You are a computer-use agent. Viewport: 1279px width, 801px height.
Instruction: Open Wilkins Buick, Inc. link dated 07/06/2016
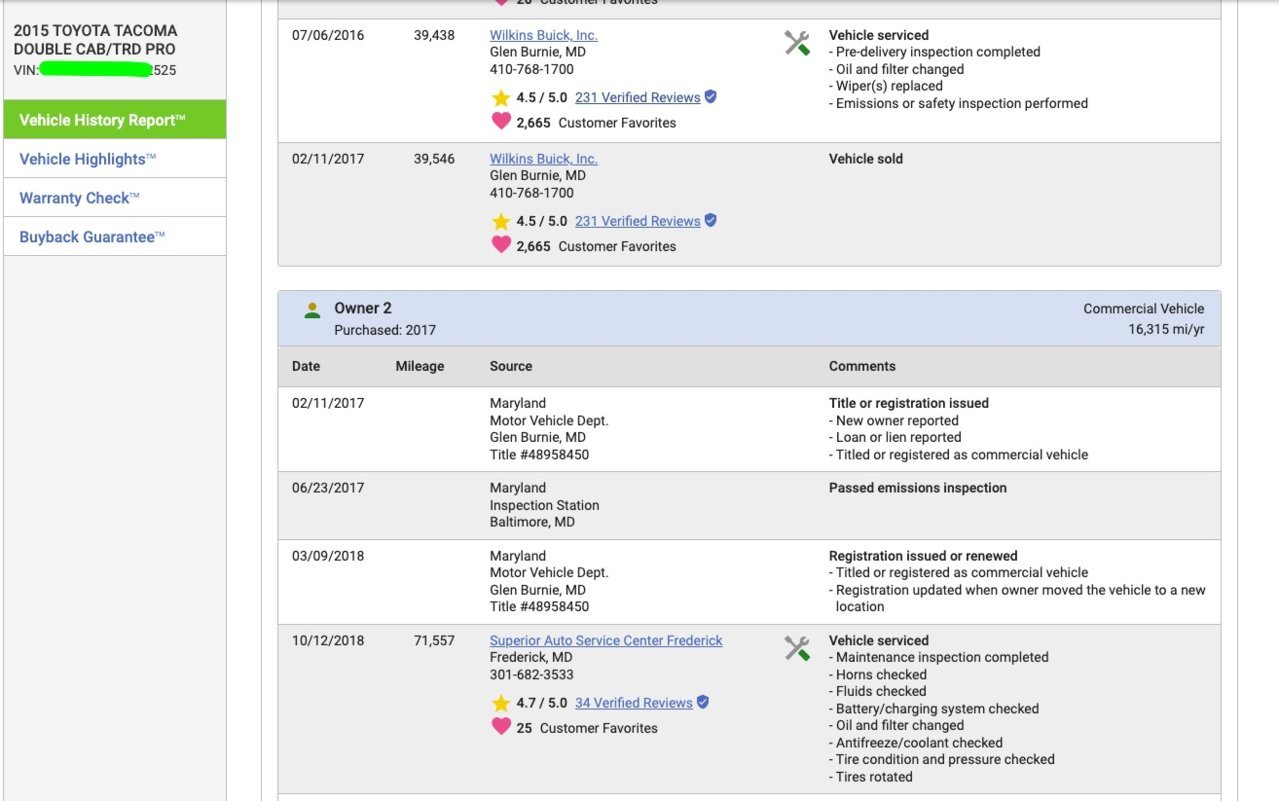tap(543, 35)
